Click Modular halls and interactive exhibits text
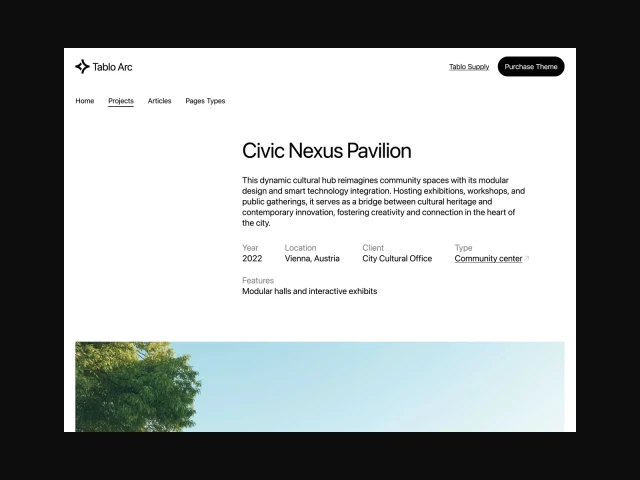 point(309,291)
